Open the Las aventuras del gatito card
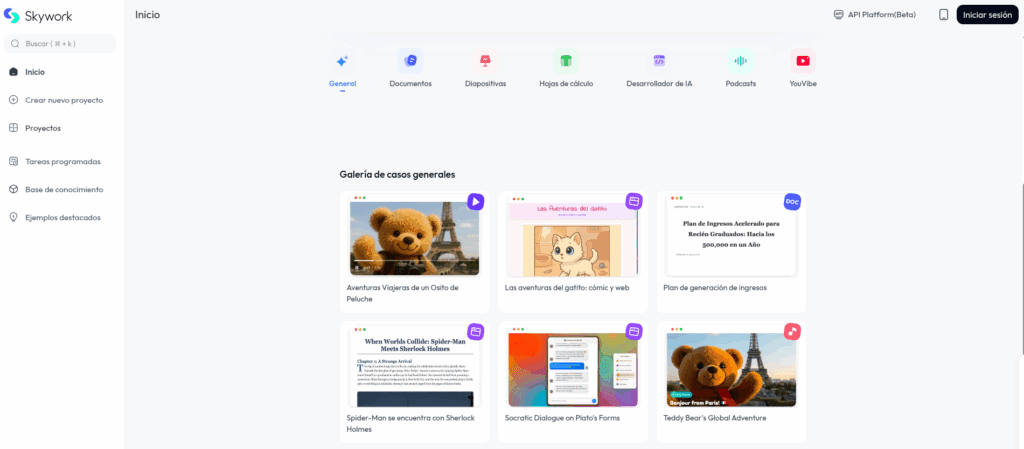1024x449 pixels. coord(573,250)
